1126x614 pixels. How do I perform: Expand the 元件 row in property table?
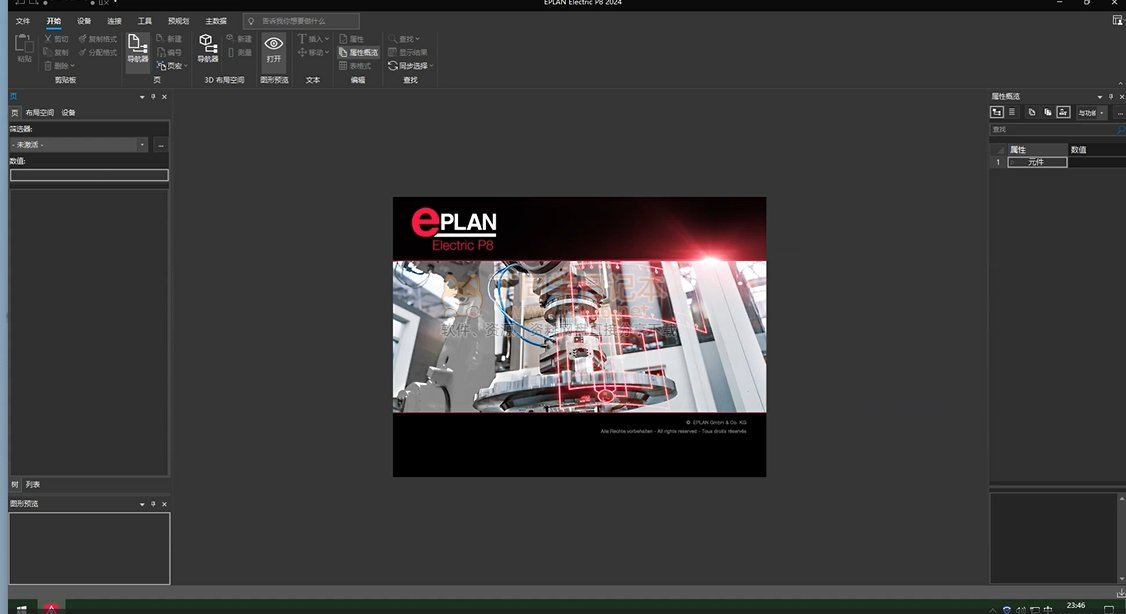(x=1011, y=162)
